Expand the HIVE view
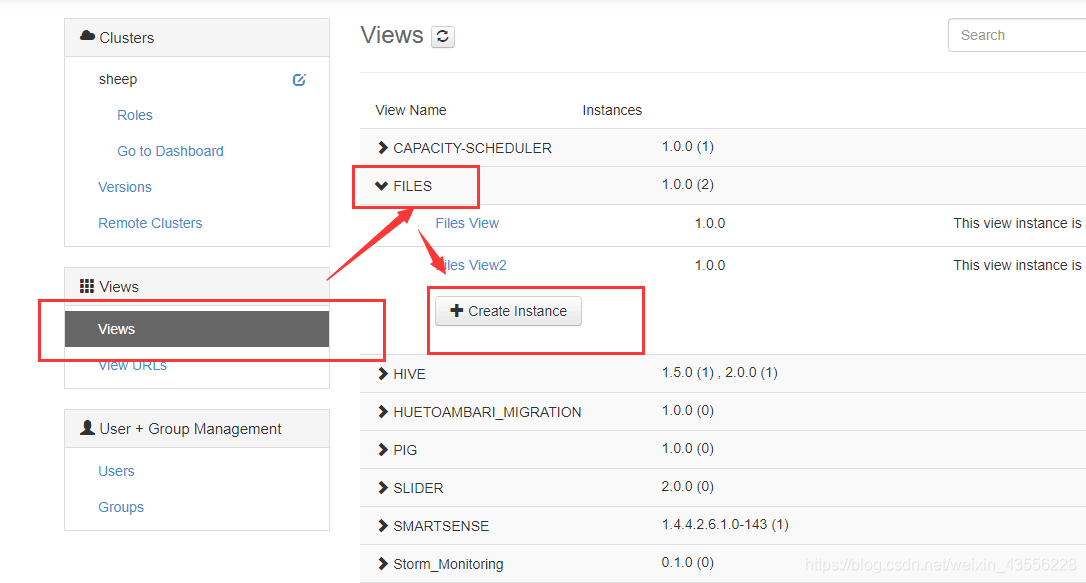 click(x=382, y=374)
